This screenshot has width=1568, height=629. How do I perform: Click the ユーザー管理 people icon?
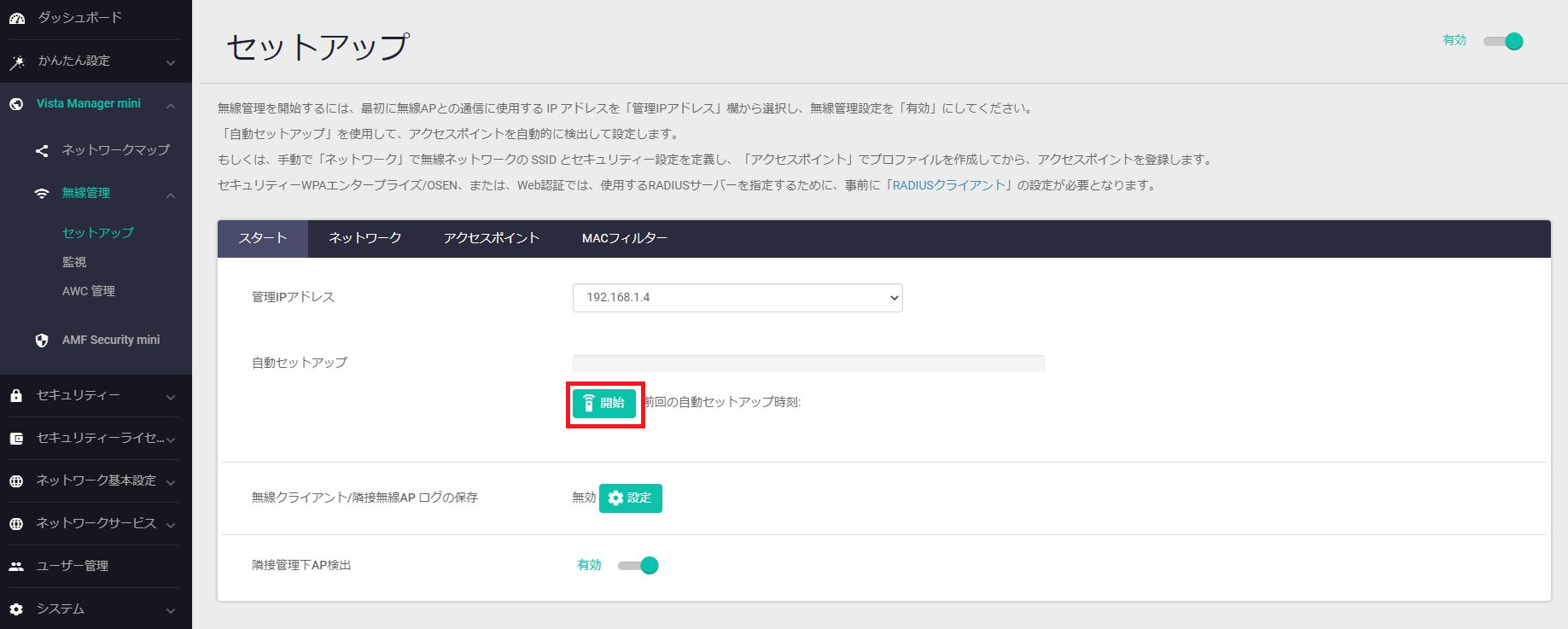tap(16, 567)
